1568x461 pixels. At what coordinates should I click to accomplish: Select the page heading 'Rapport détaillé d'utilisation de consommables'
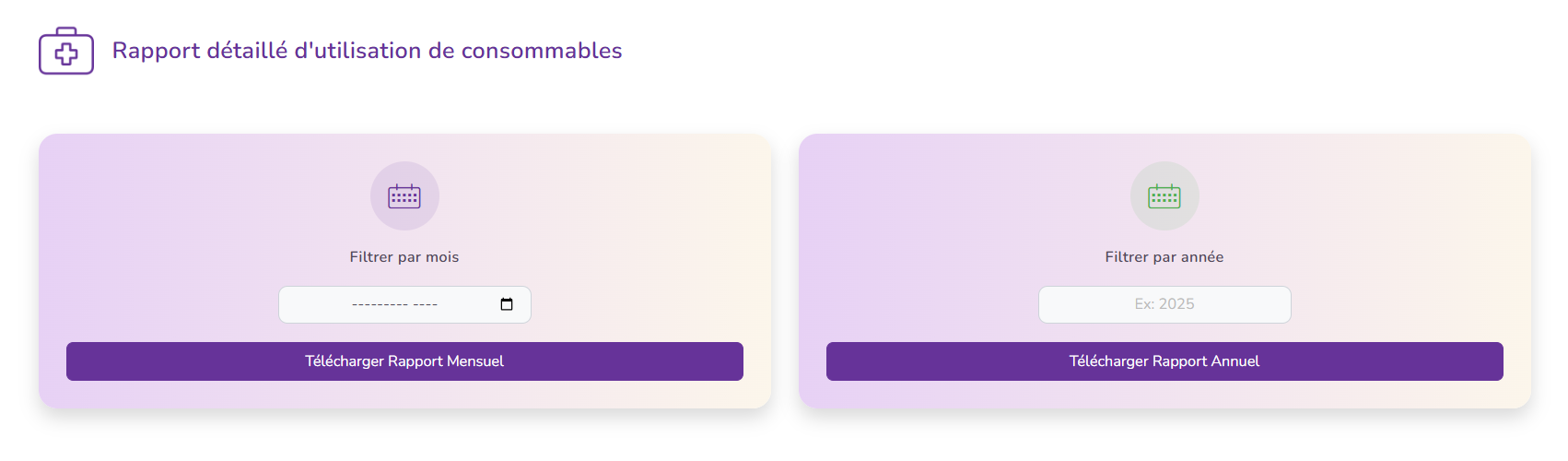[367, 51]
